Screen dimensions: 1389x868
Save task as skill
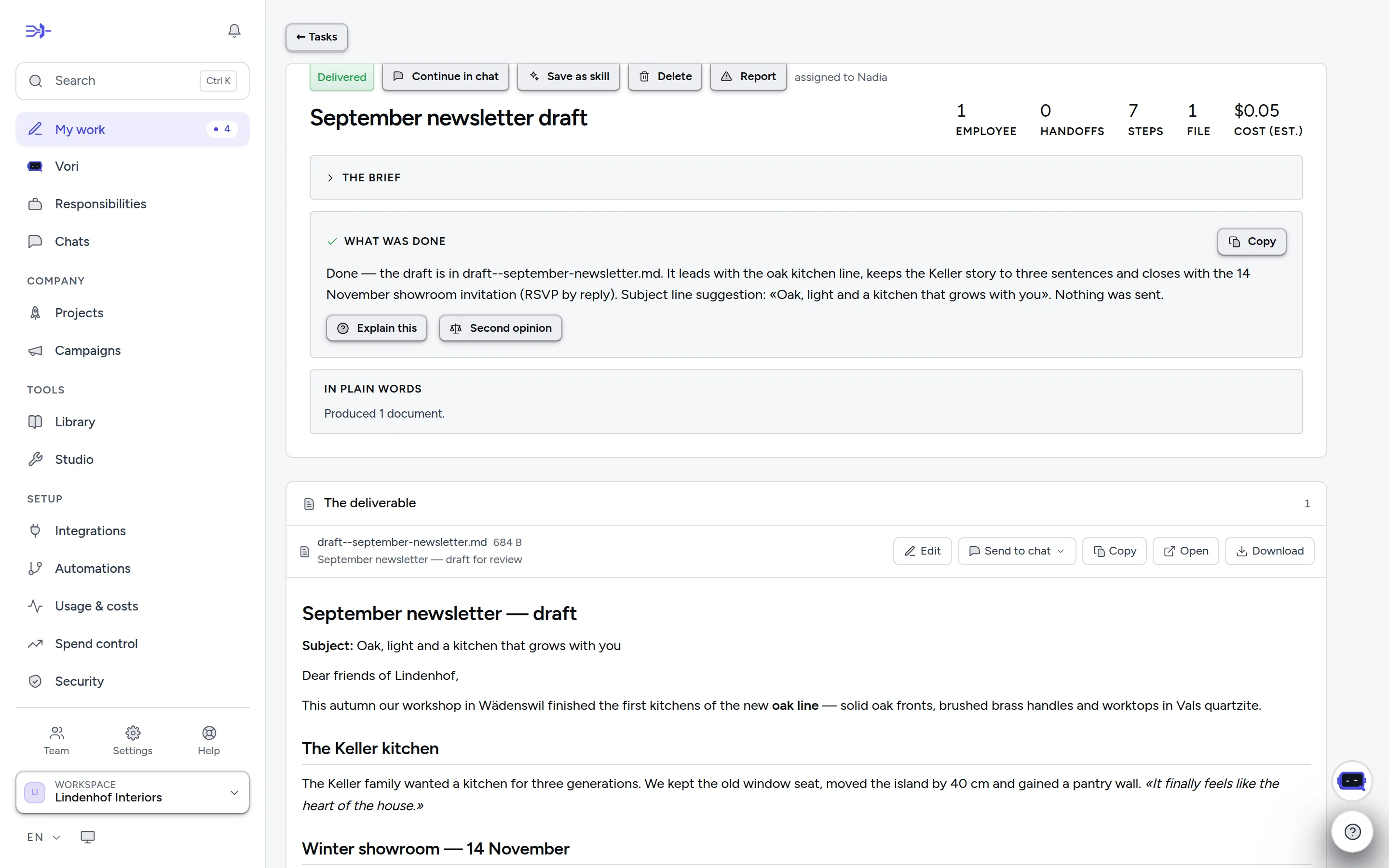pos(569,76)
